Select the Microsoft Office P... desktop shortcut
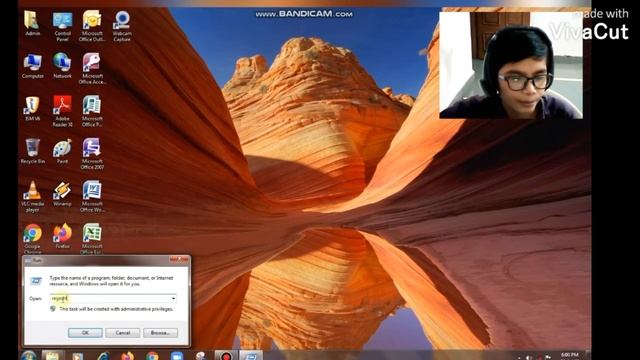Screen dimensions: 640x360 tap(92, 111)
